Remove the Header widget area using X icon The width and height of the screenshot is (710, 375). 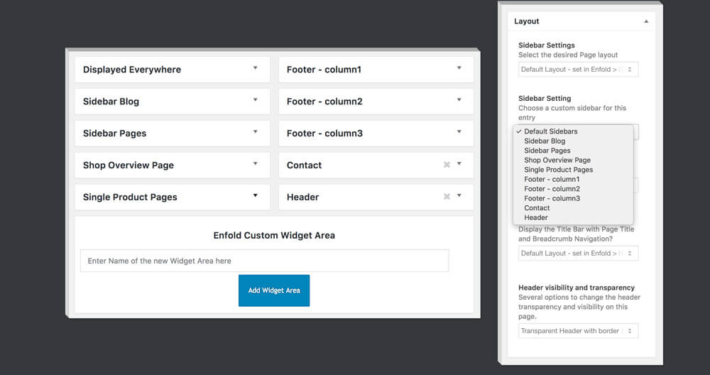pos(446,196)
